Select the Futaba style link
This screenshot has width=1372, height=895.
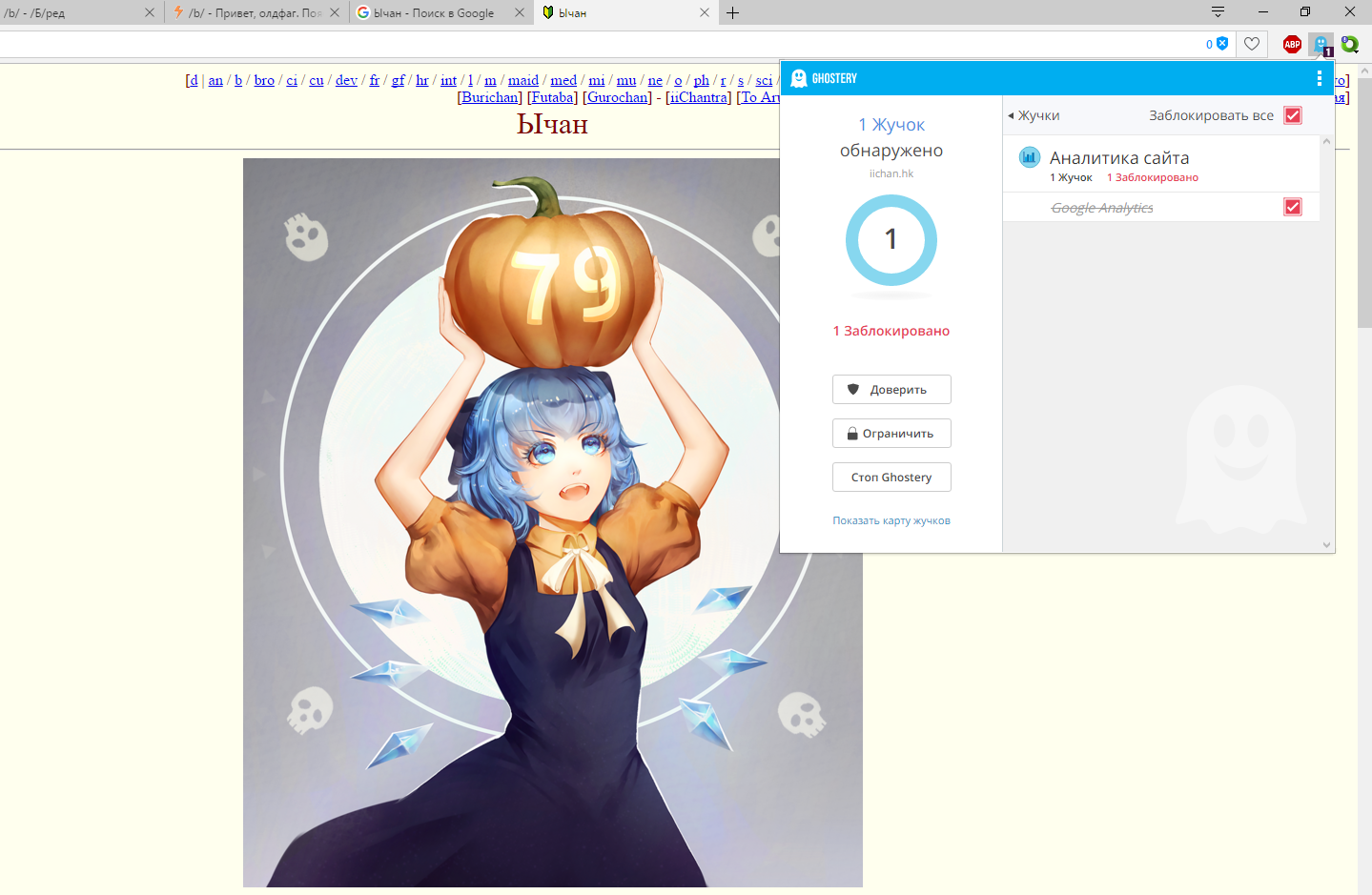[553, 97]
